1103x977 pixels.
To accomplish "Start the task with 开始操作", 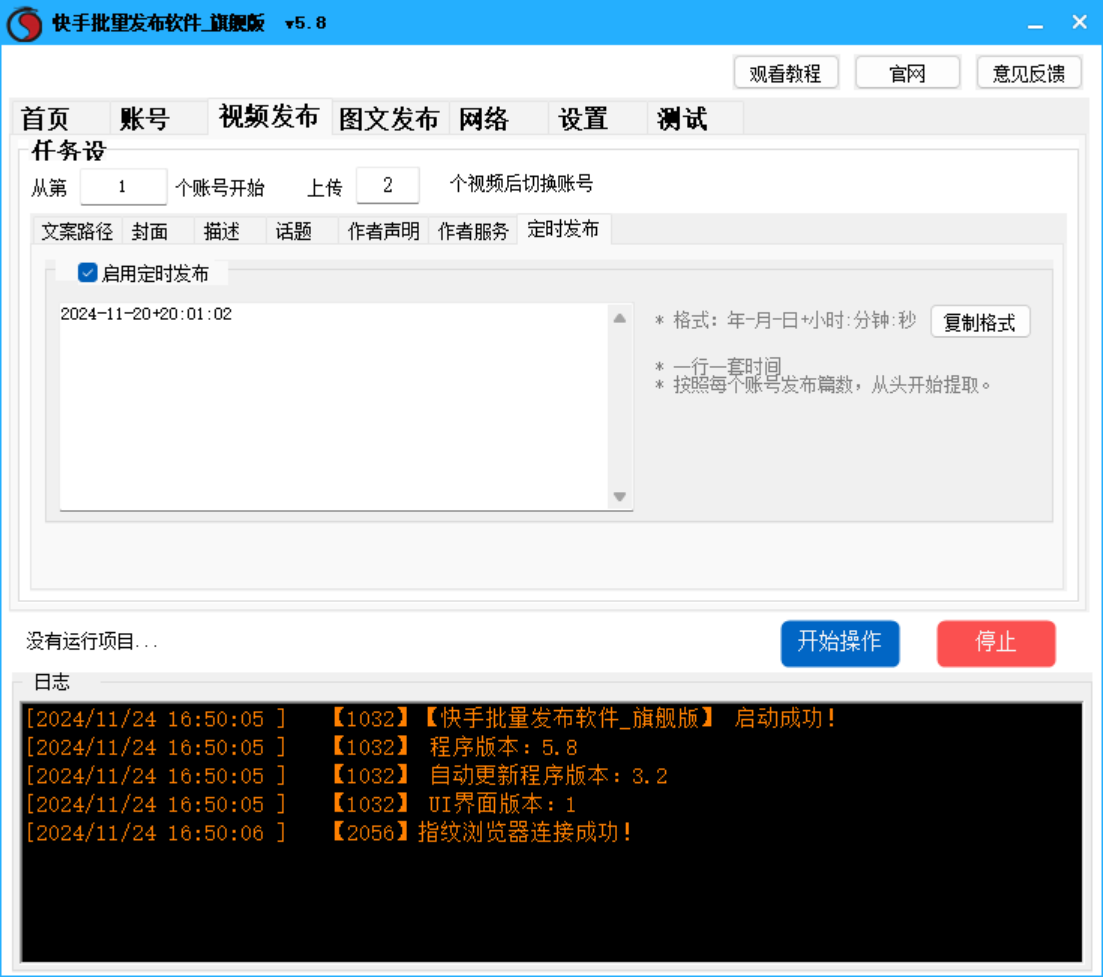I will point(840,642).
